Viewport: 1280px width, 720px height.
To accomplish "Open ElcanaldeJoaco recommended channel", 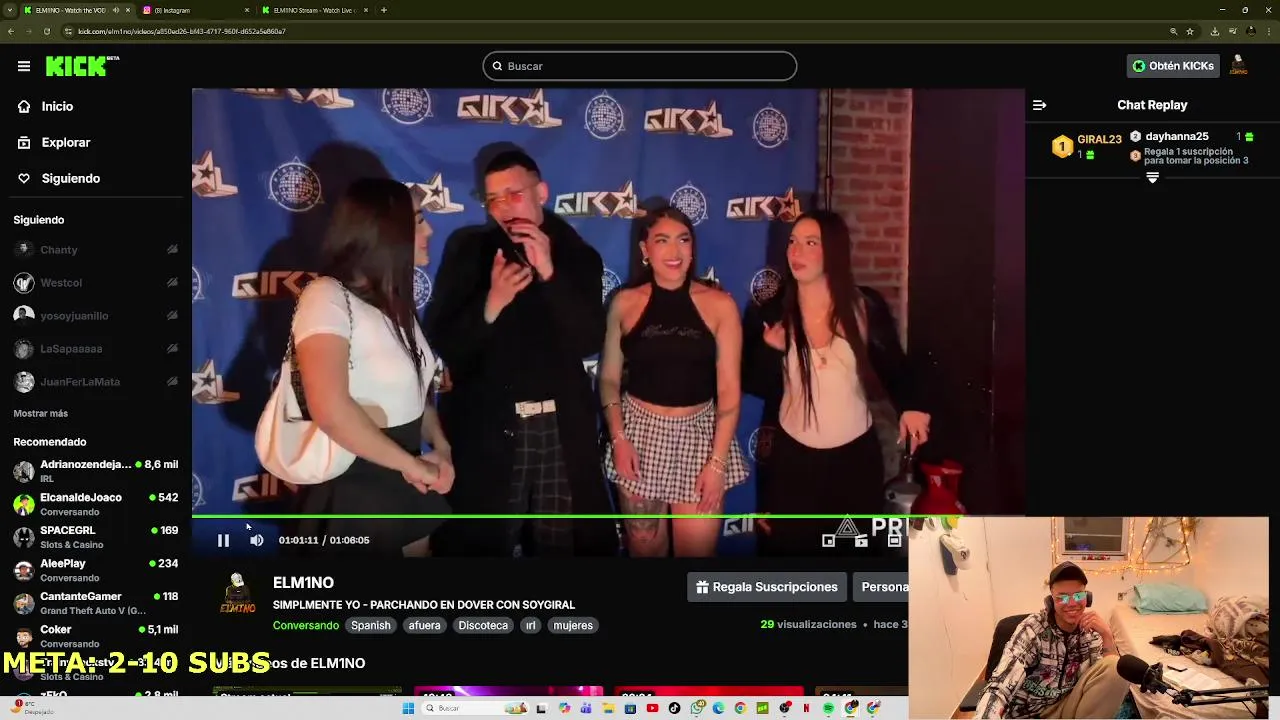I will click(x=96, y=504).
